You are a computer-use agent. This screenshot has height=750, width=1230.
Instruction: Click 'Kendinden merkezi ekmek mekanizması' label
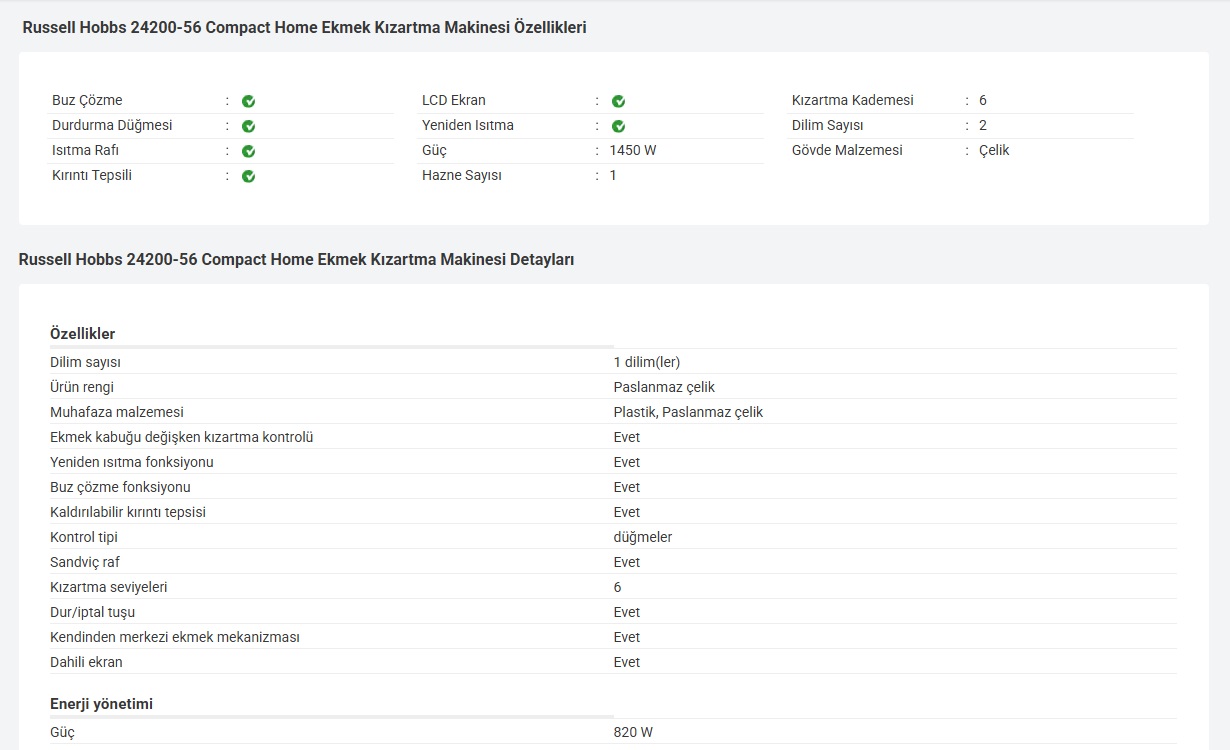click(x=175, y=637)
